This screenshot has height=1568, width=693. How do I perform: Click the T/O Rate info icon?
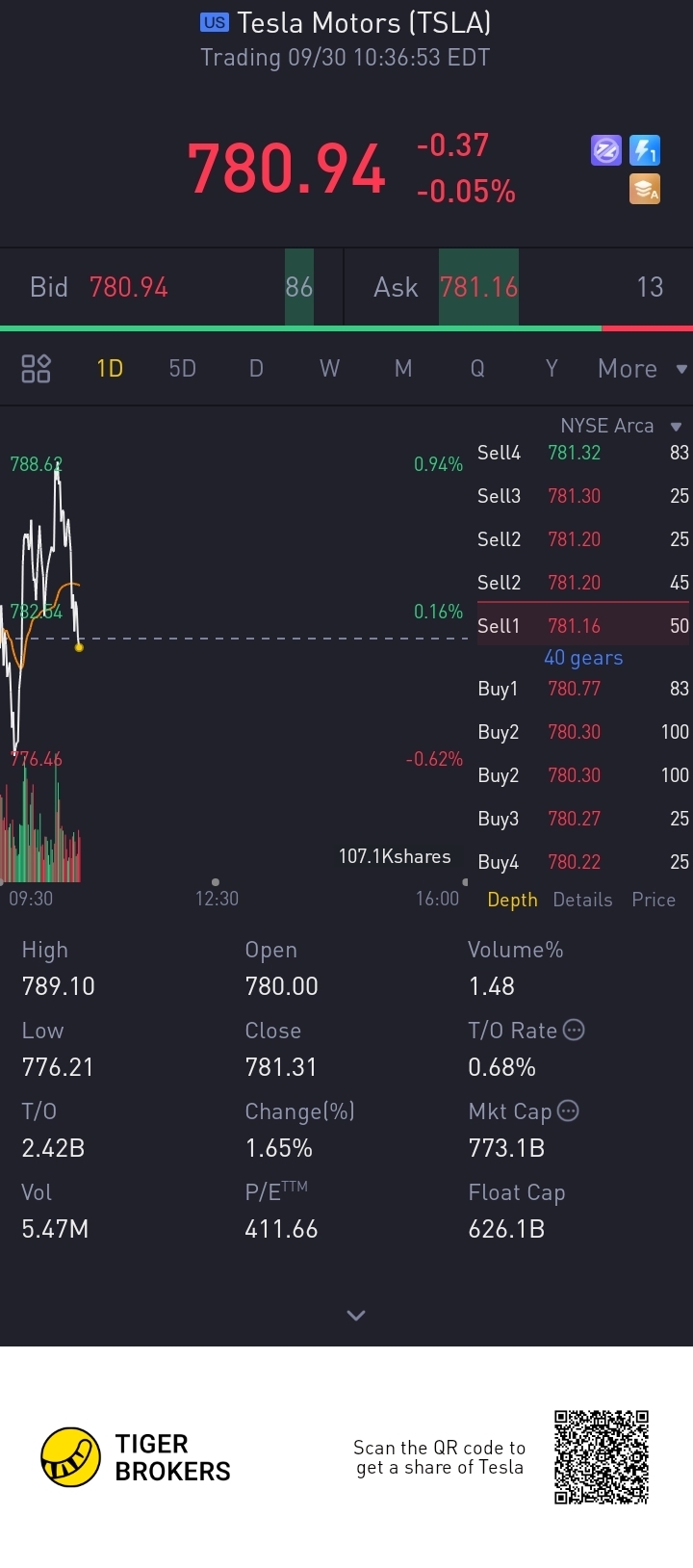574,1030
